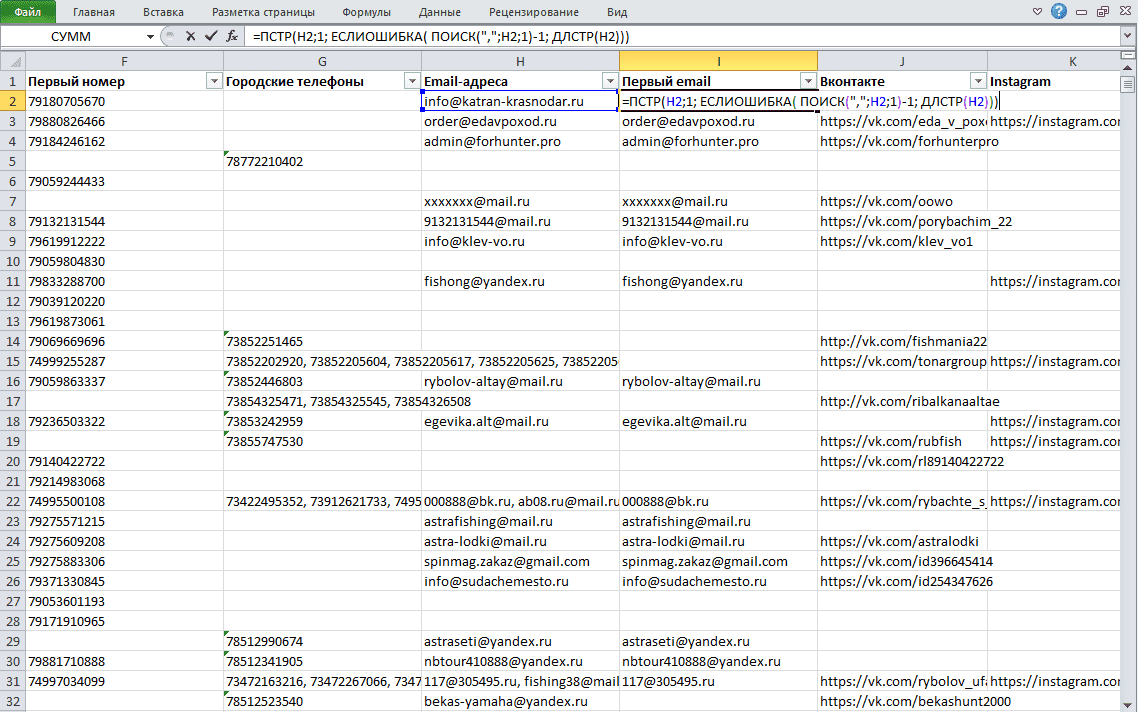This screenshot has height=712, width=1138.
Task: Select column G header
Action: [322, 62]
